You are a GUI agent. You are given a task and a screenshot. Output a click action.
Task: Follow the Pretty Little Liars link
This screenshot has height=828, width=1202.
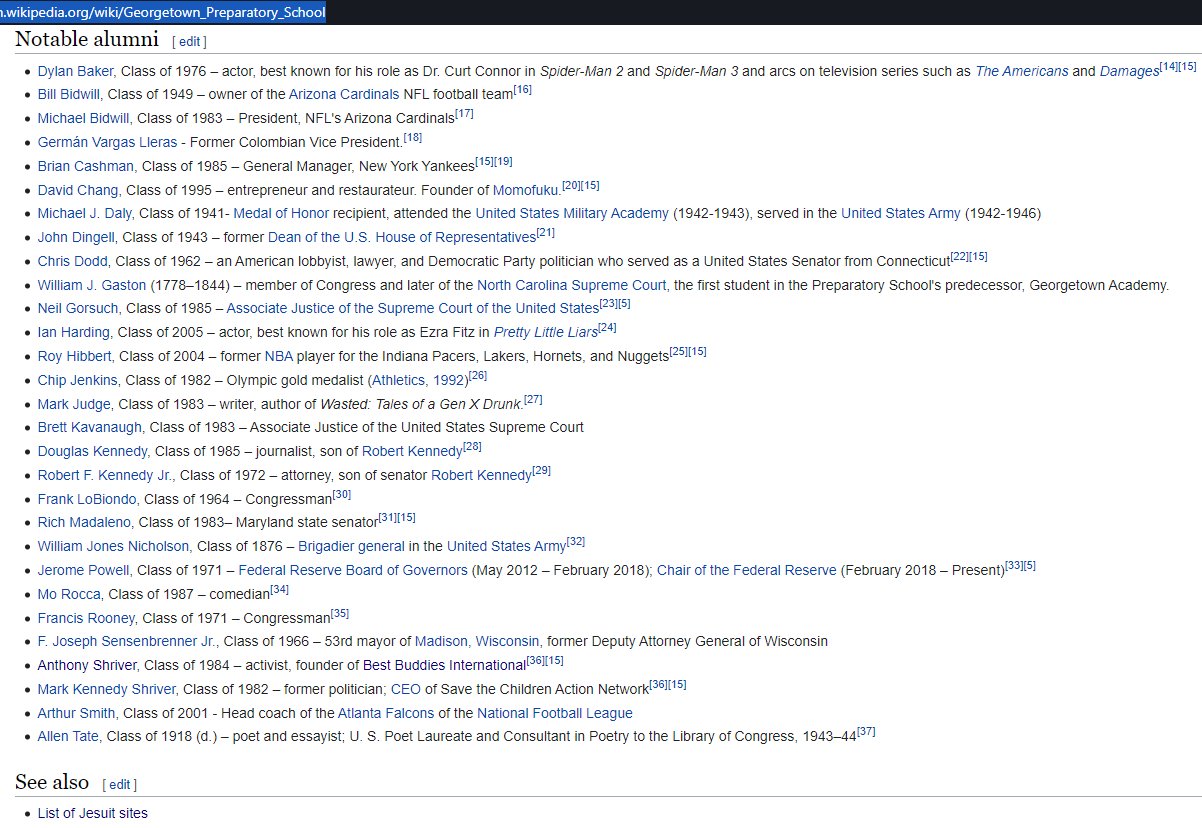(546, 332)
